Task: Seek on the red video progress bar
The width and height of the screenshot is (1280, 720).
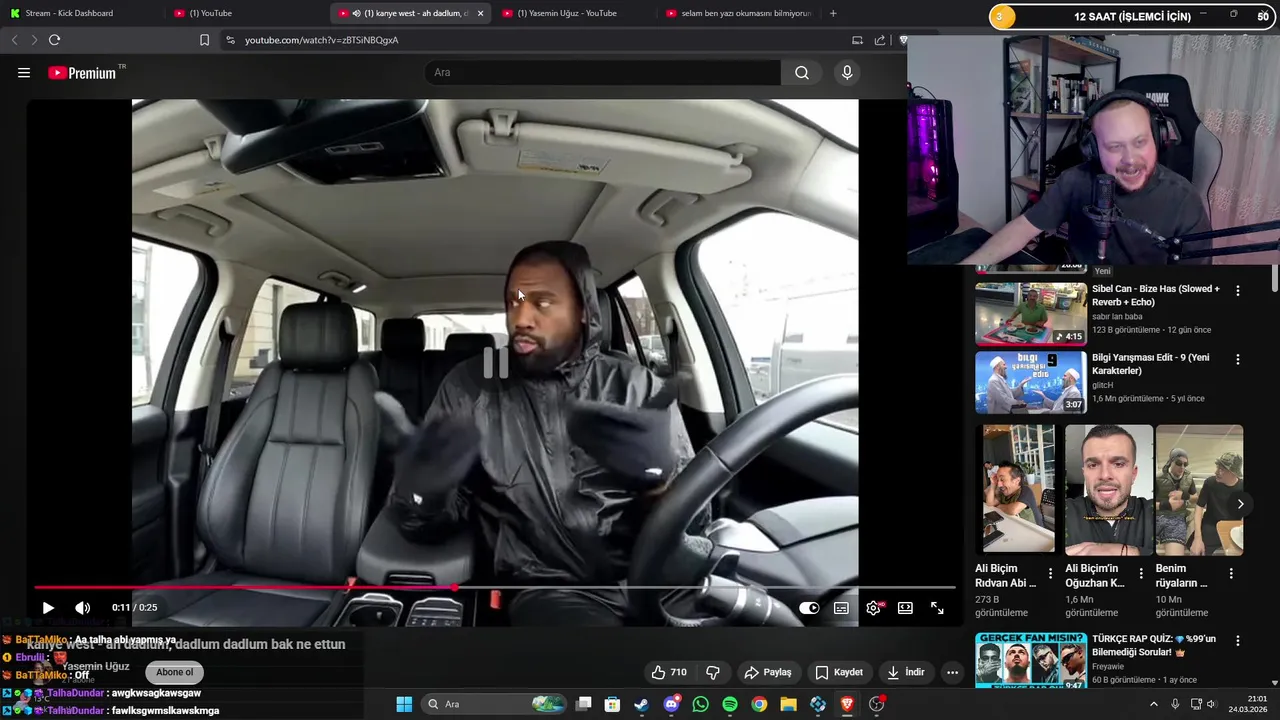Action: [x=495, y=588]
